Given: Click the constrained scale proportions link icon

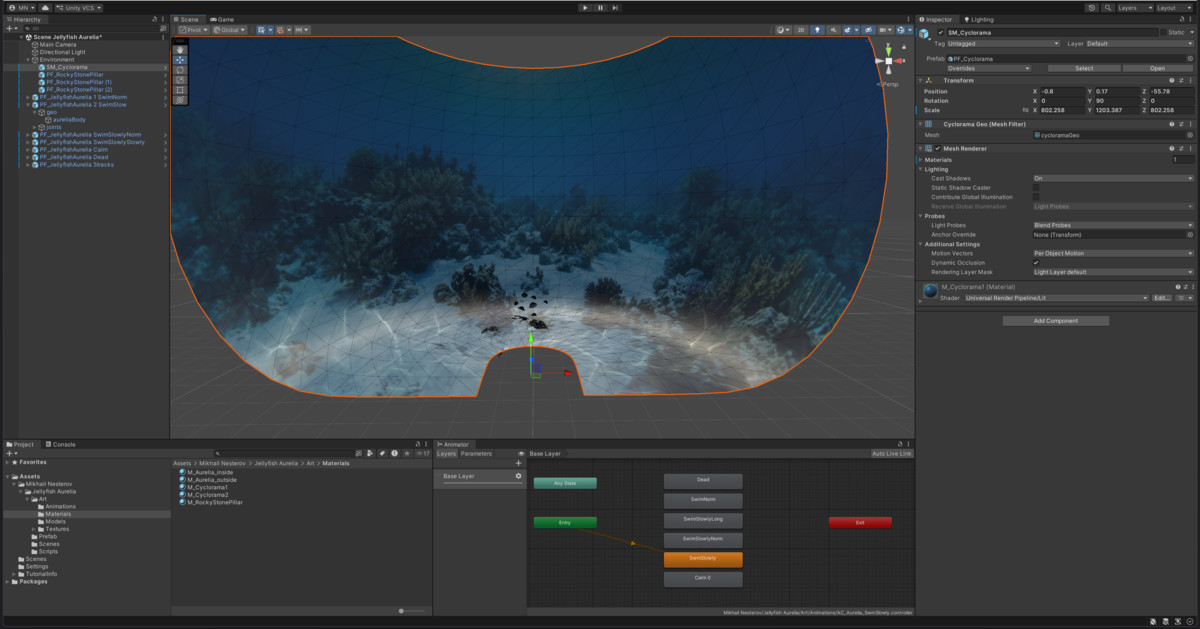Looking at the screenshot, I should pos(1025,110).
